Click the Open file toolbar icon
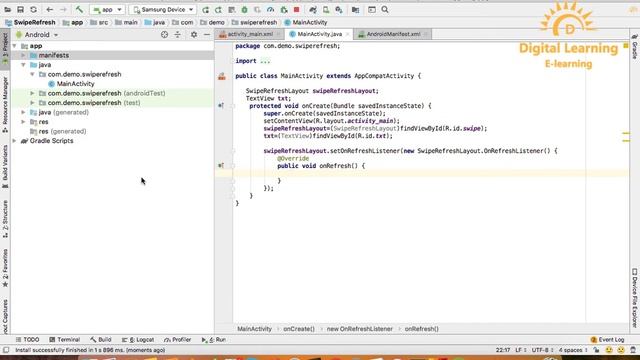Image resolution: width=640 pixels, height=360 pixels. tap(8, 9)
